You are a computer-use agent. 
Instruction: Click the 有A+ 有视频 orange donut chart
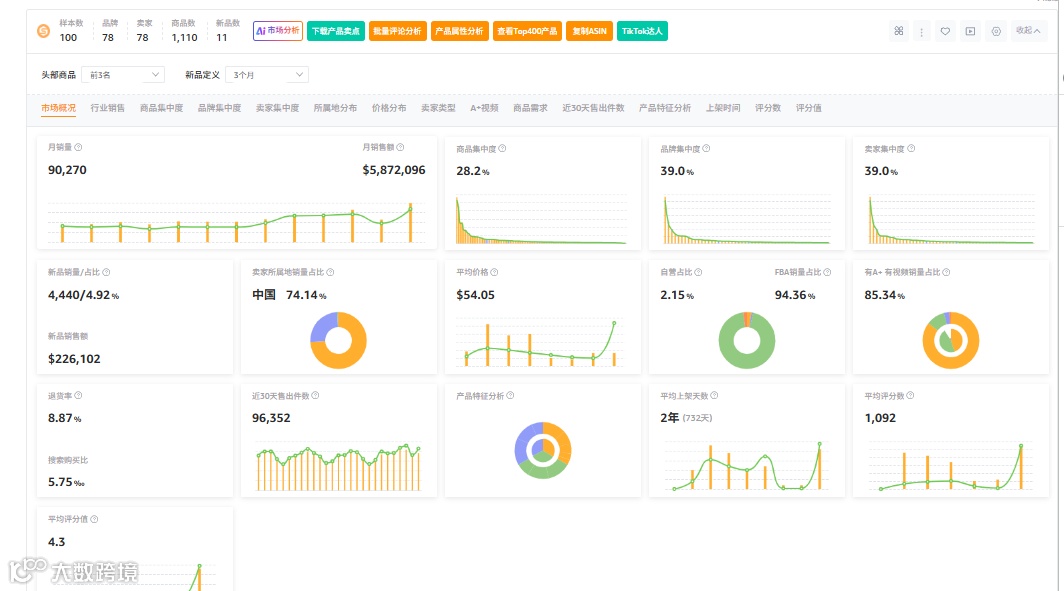coord(951,340)
